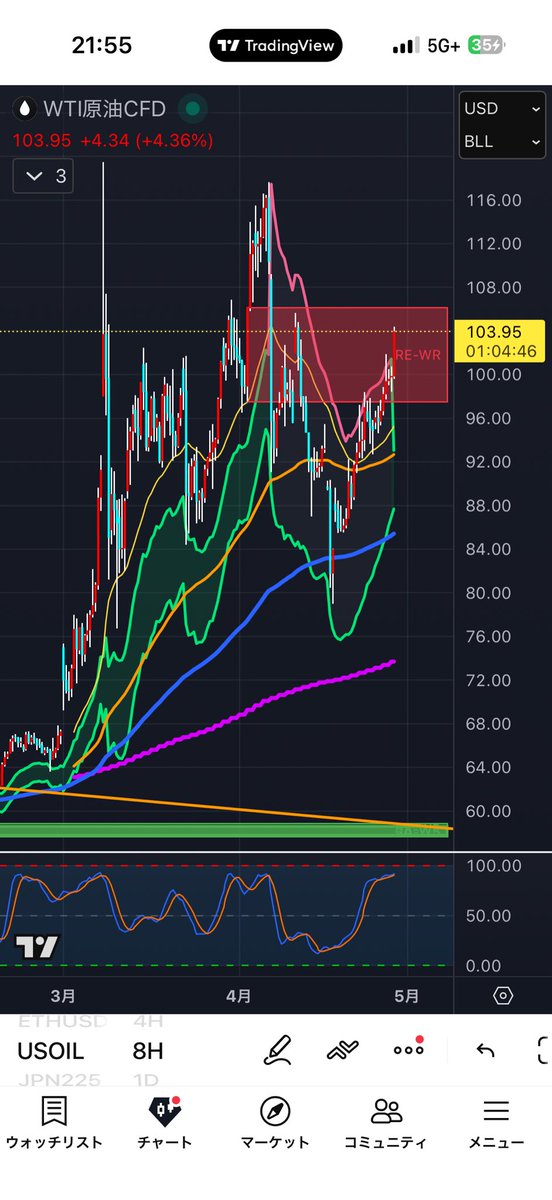552x1200 pixels.
Task: Open the メニュー tab
Action: tap(496, 1122)
